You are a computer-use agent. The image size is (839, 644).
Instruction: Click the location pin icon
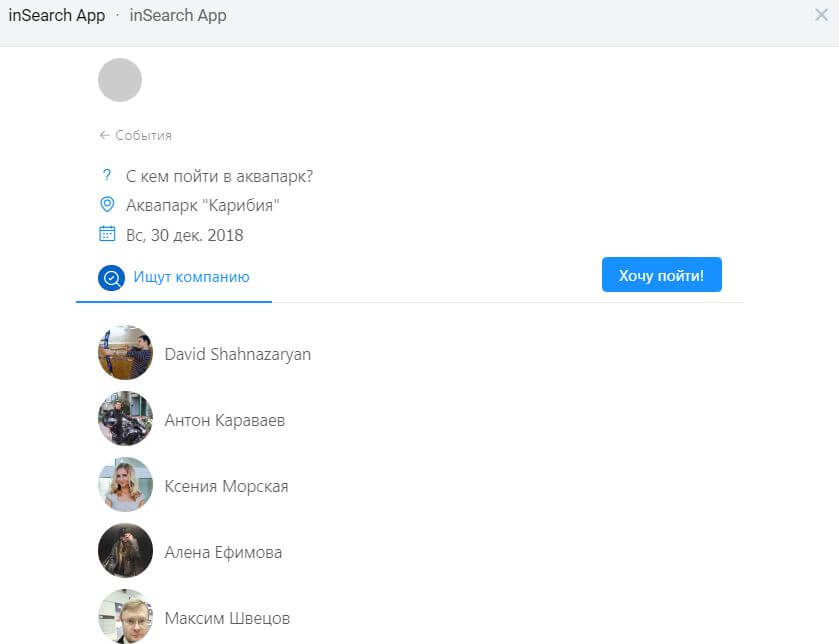click(107, 204)
